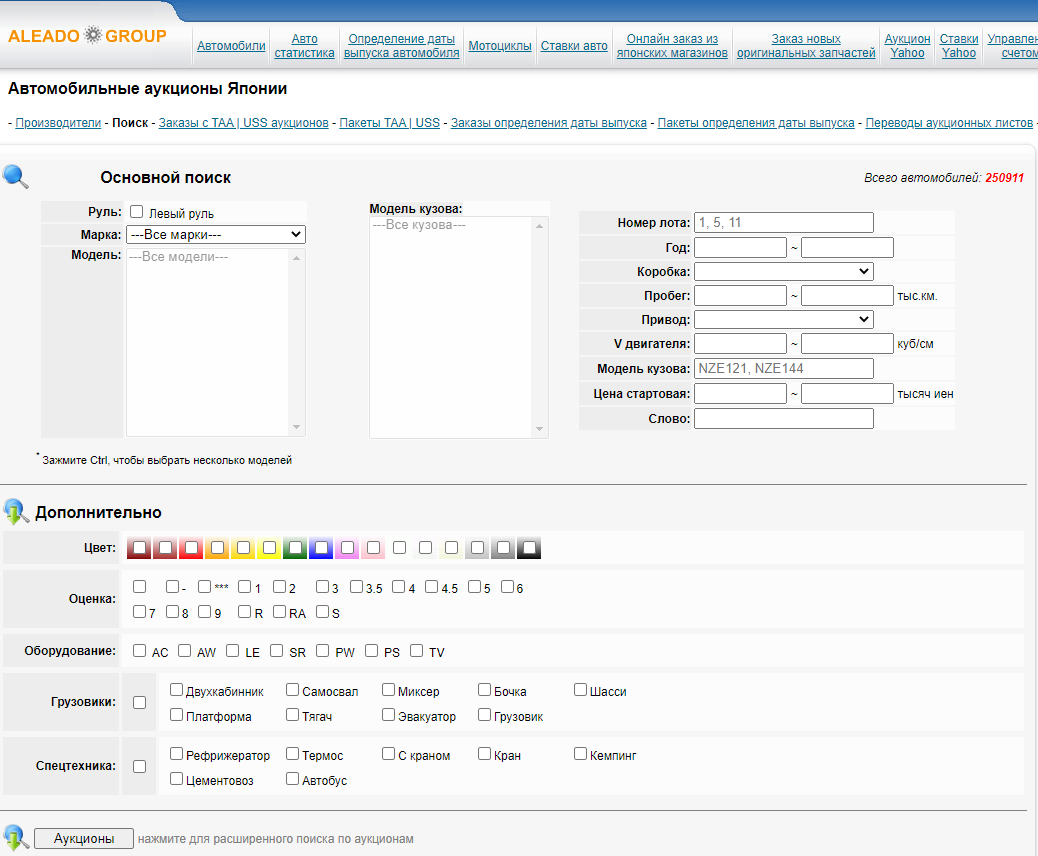Viewport: 1038px width, 856px height.
Task: Choose the green color swatch
Action: click(295, 547)
